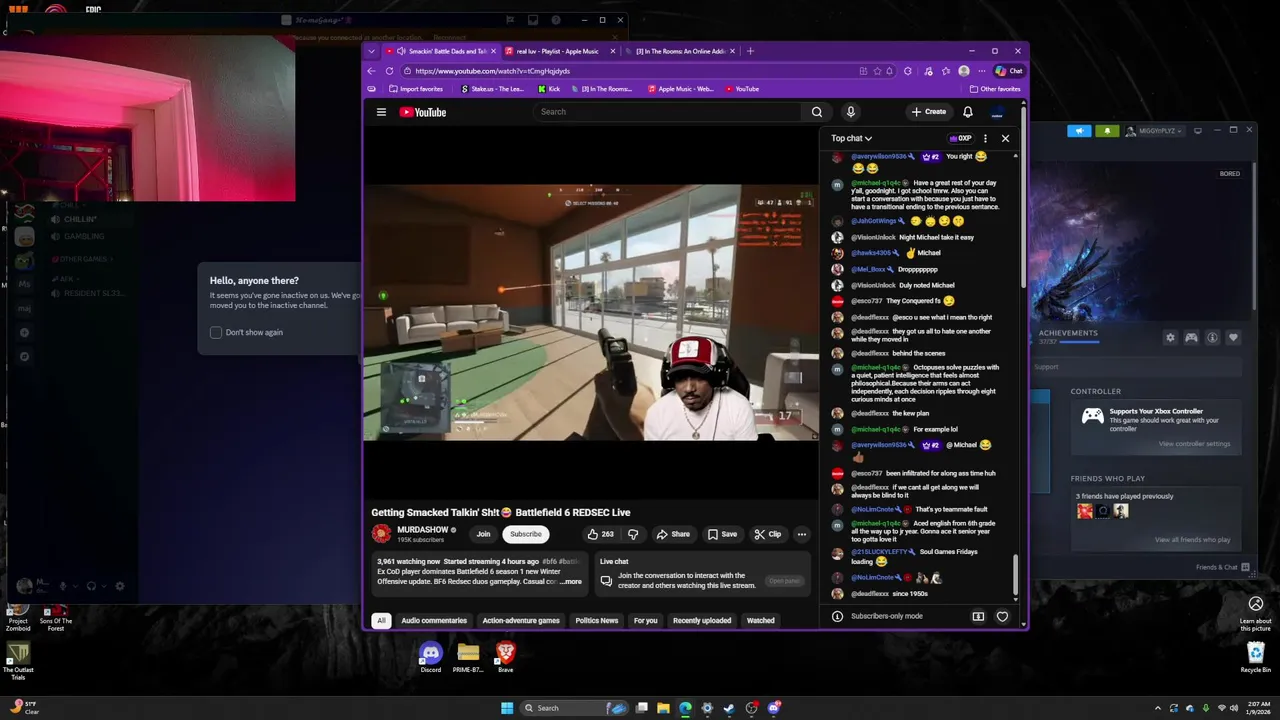Open Apple Music bookmark in favorites bar
1280x720 pixels.
tap(681, 89)
